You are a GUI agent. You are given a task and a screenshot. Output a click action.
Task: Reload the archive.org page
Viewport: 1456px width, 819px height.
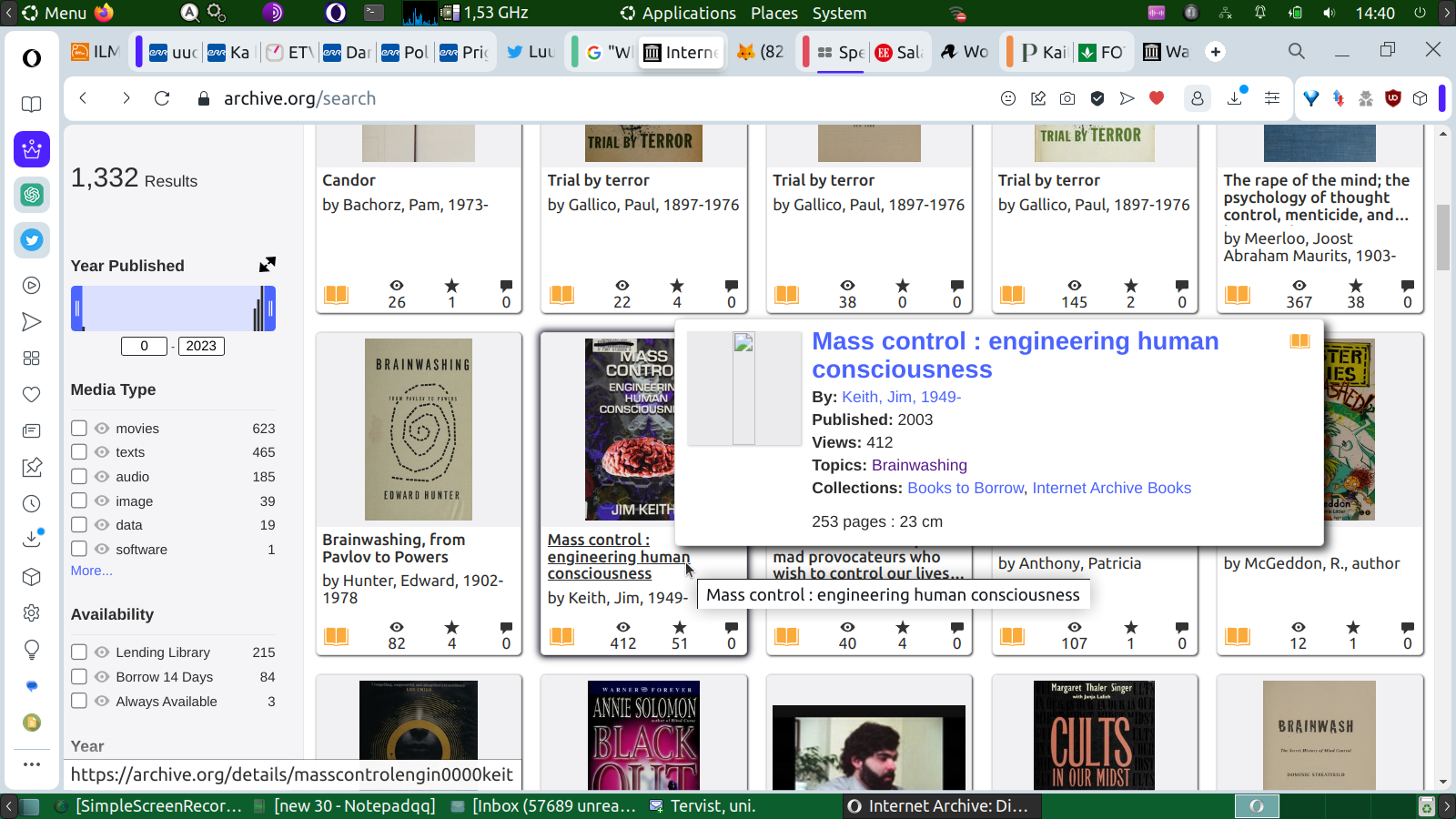click(162, 98)
